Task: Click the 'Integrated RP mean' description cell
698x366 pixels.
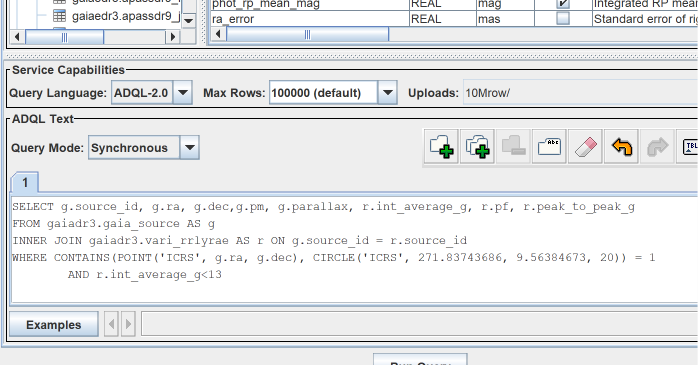Action: (x=645, y=4)
